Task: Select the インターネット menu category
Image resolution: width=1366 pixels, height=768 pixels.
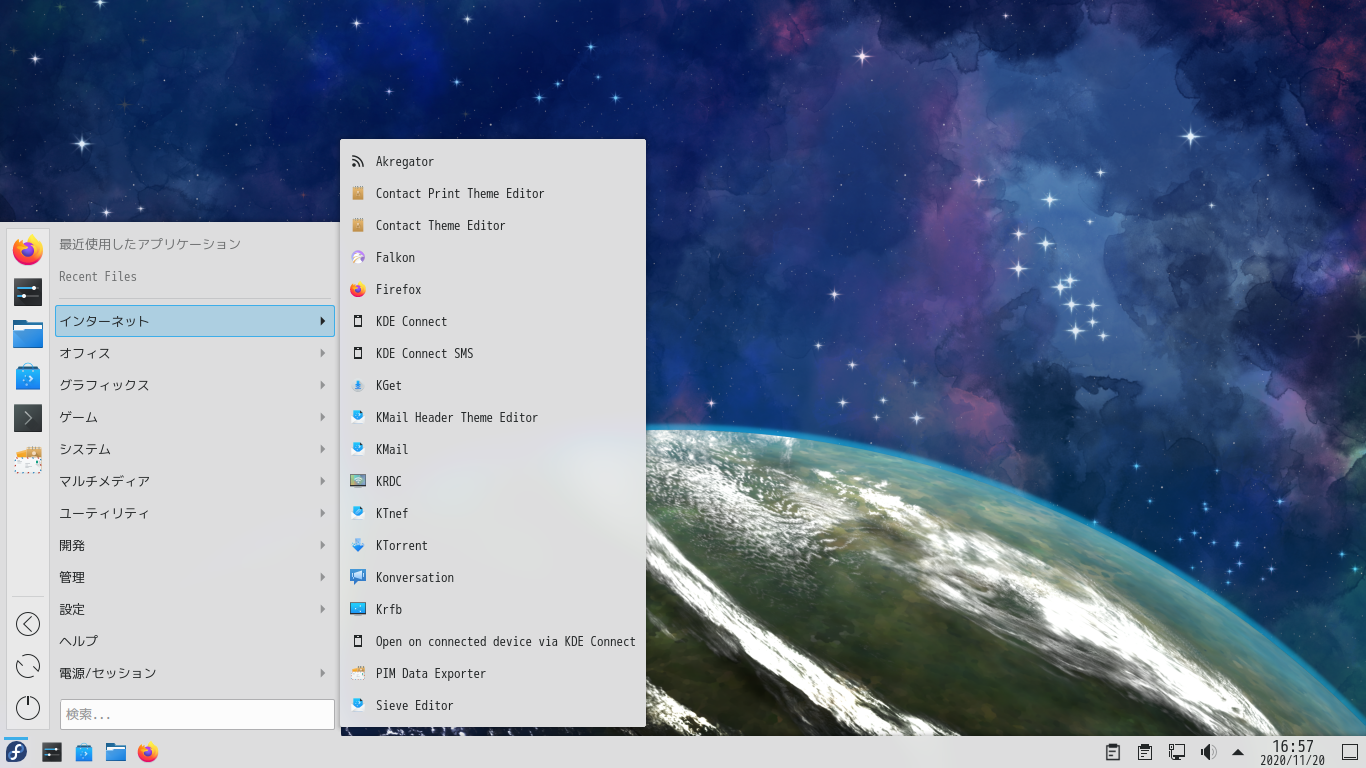Action: coord(195,321)
